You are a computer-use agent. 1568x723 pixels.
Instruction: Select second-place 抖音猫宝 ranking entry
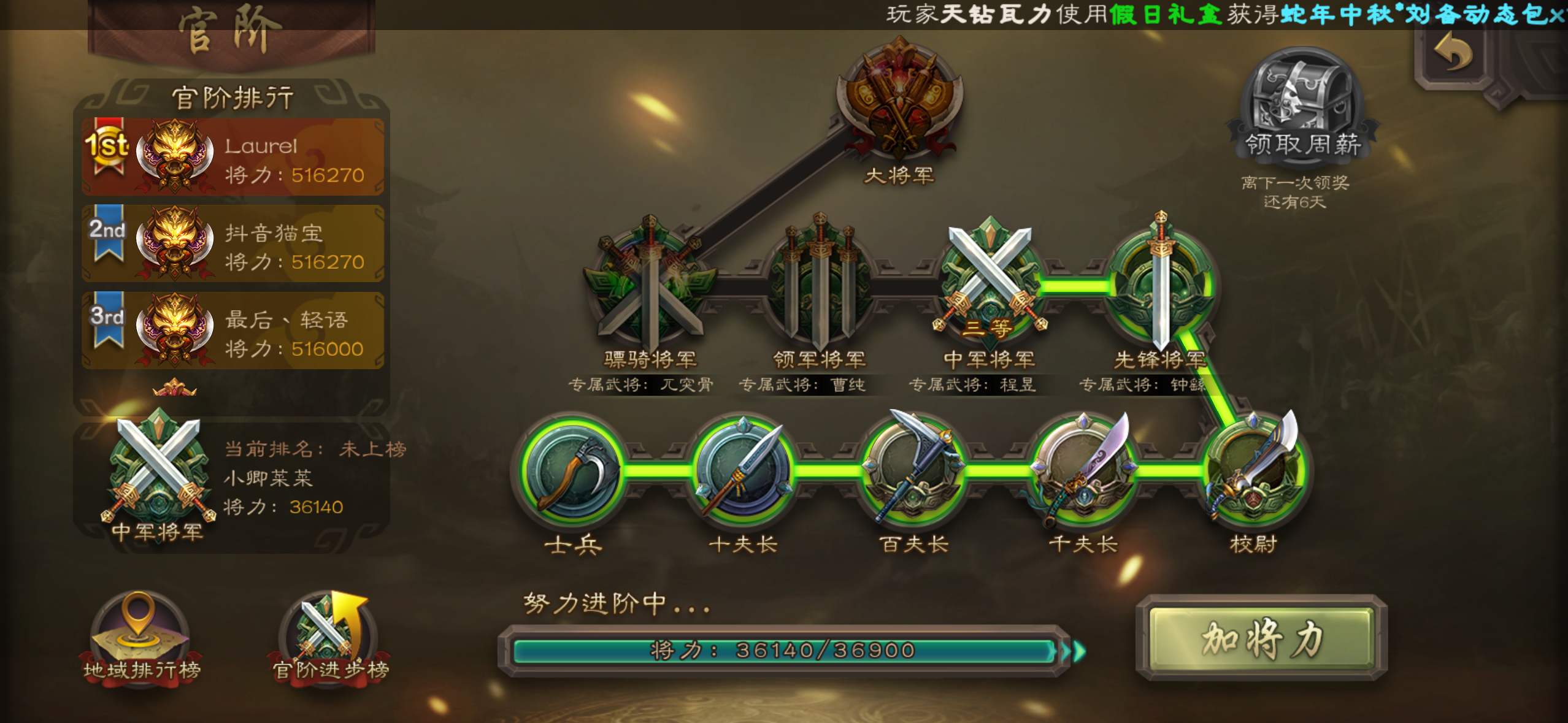tap(233, 243)
